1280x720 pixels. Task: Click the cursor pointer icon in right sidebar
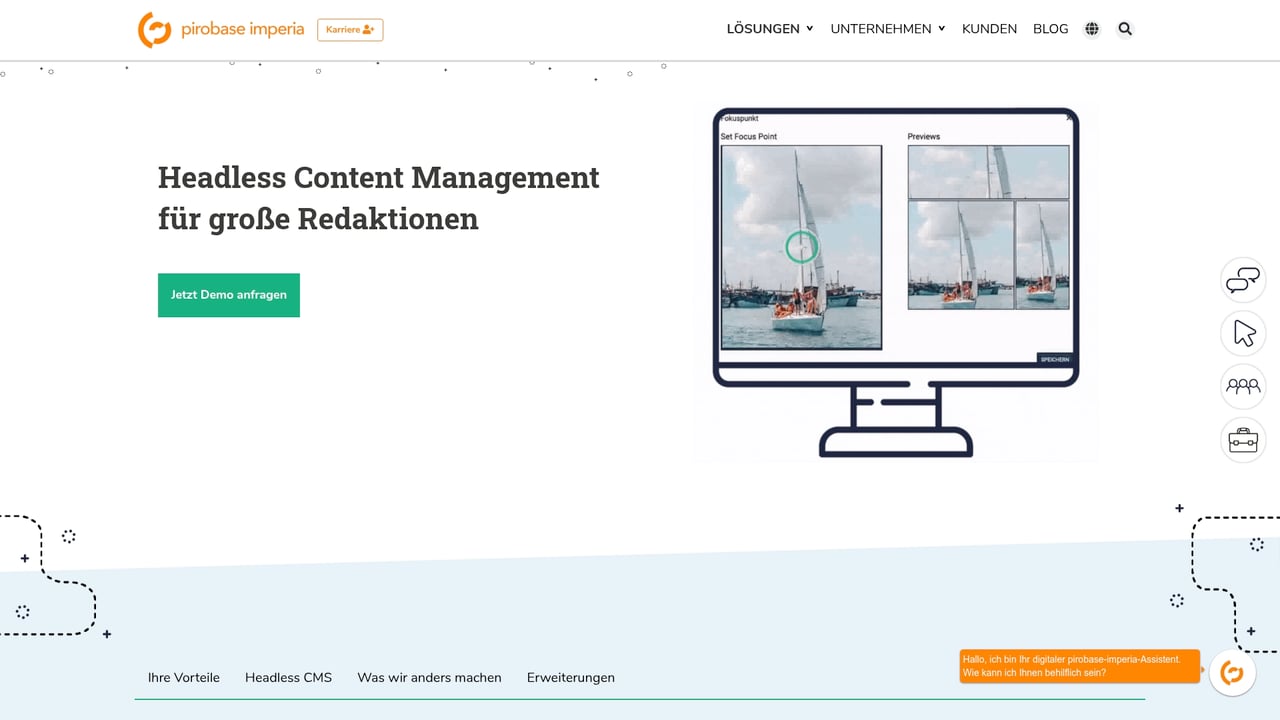click(x=1243, y=333)
